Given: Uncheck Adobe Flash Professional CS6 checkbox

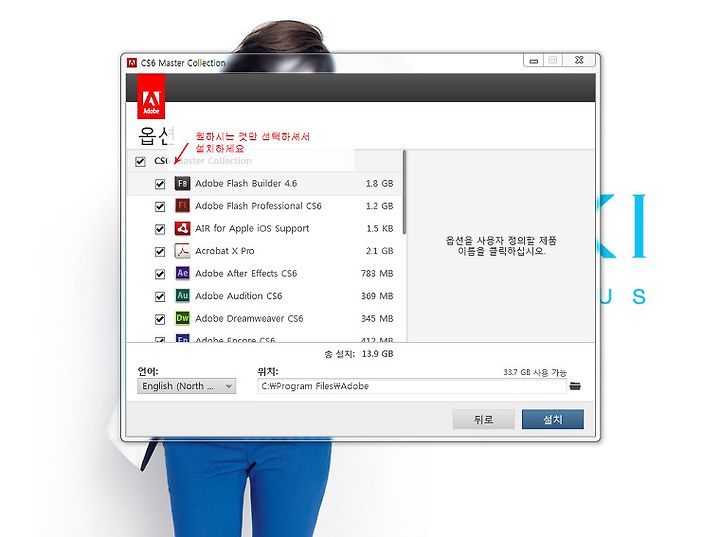Looking at the screenshot, I should pos(160,206).
